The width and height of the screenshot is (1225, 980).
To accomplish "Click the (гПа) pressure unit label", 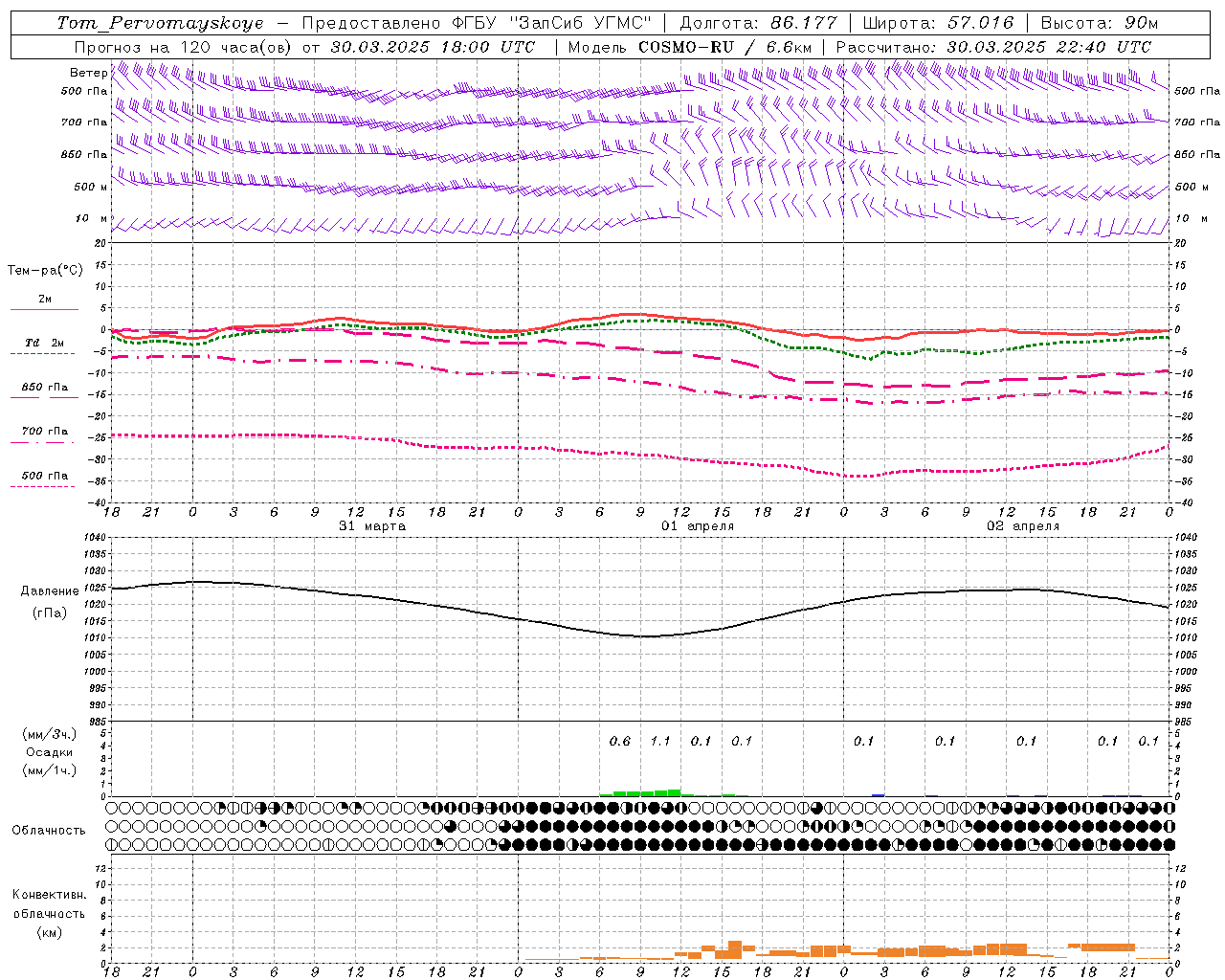I will pos(50,612).
